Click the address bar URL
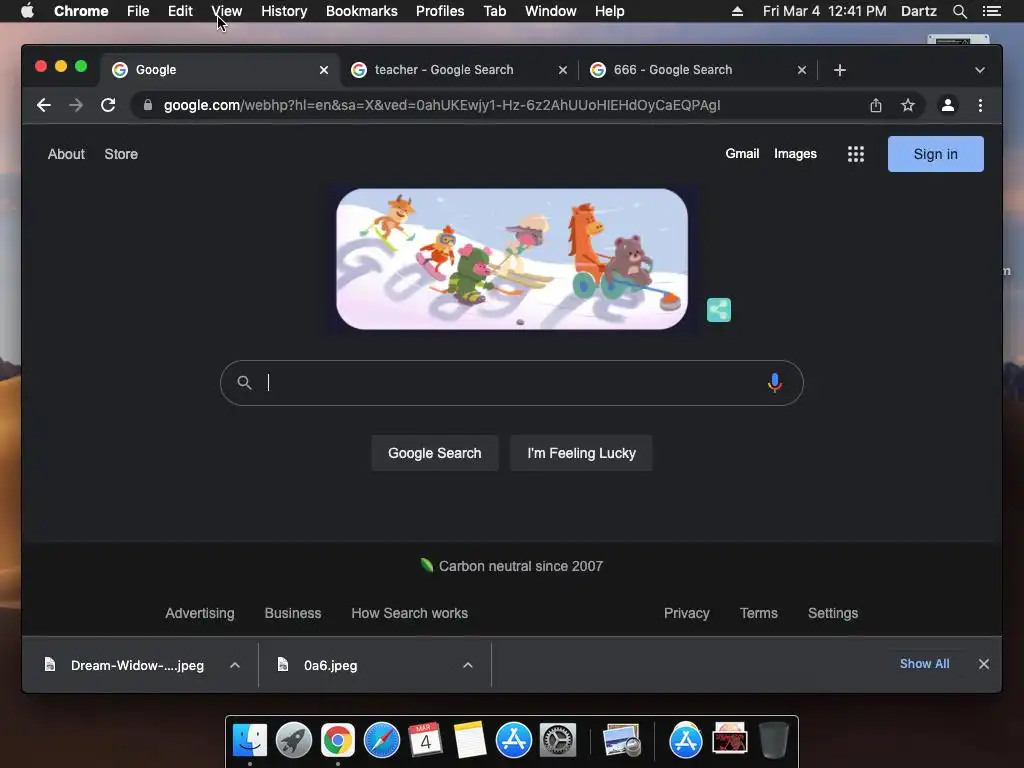This screenshot has height=768, width=1024. pyautogui.click(x=442, y=105)
